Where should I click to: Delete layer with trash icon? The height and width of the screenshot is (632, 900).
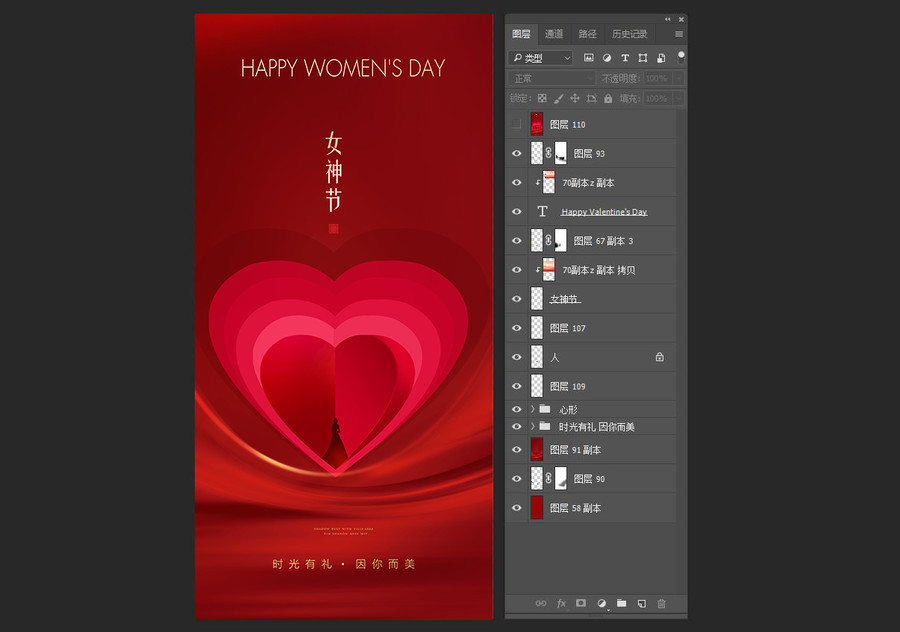661,603
